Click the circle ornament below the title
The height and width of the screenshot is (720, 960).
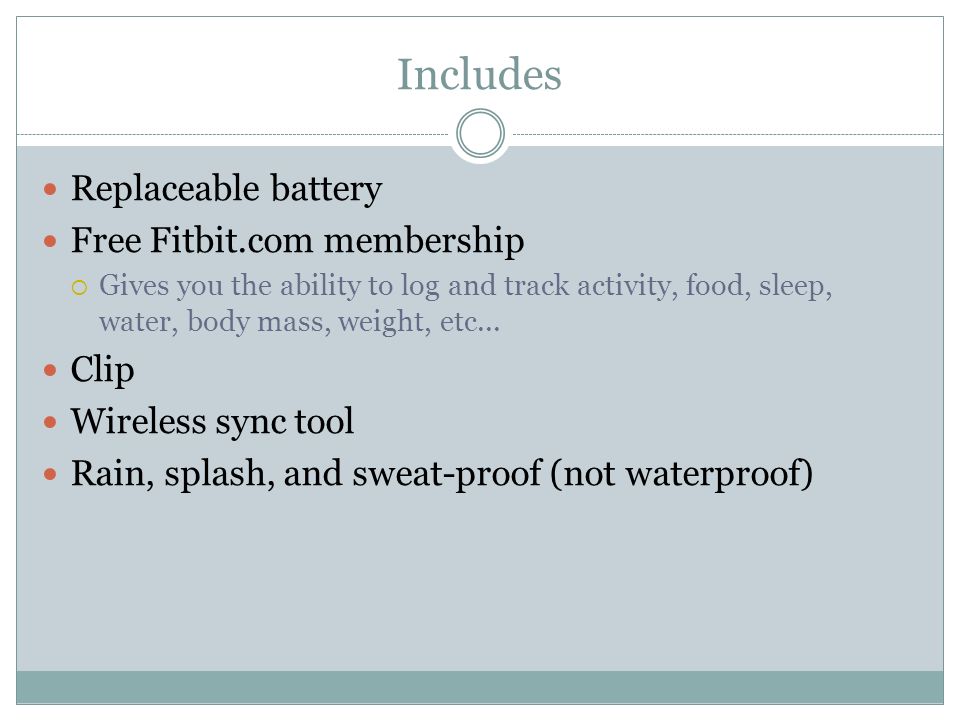[481, 133]
